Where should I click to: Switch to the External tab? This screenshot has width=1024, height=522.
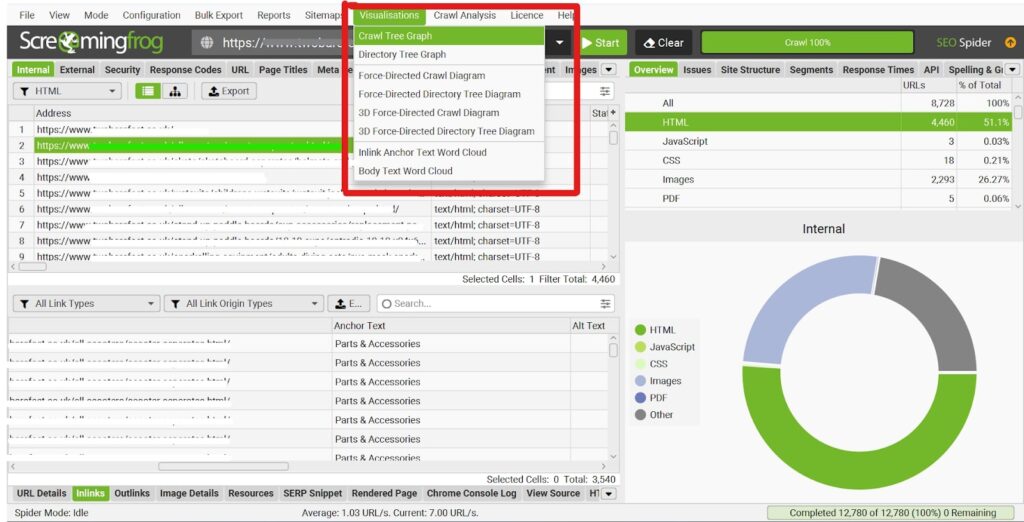77,70
